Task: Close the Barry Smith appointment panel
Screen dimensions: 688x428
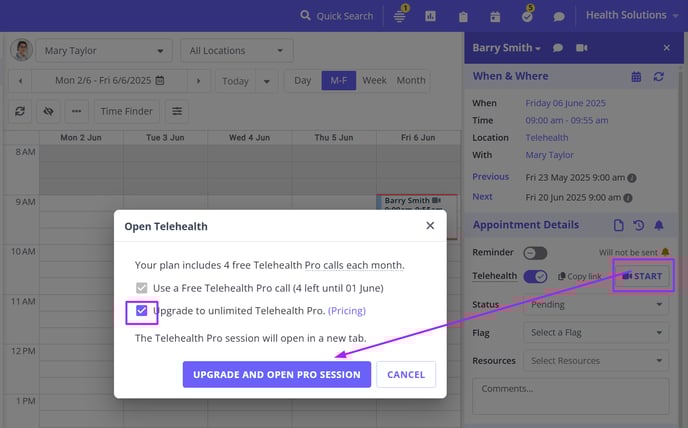Action: click(x=666, y=47)
